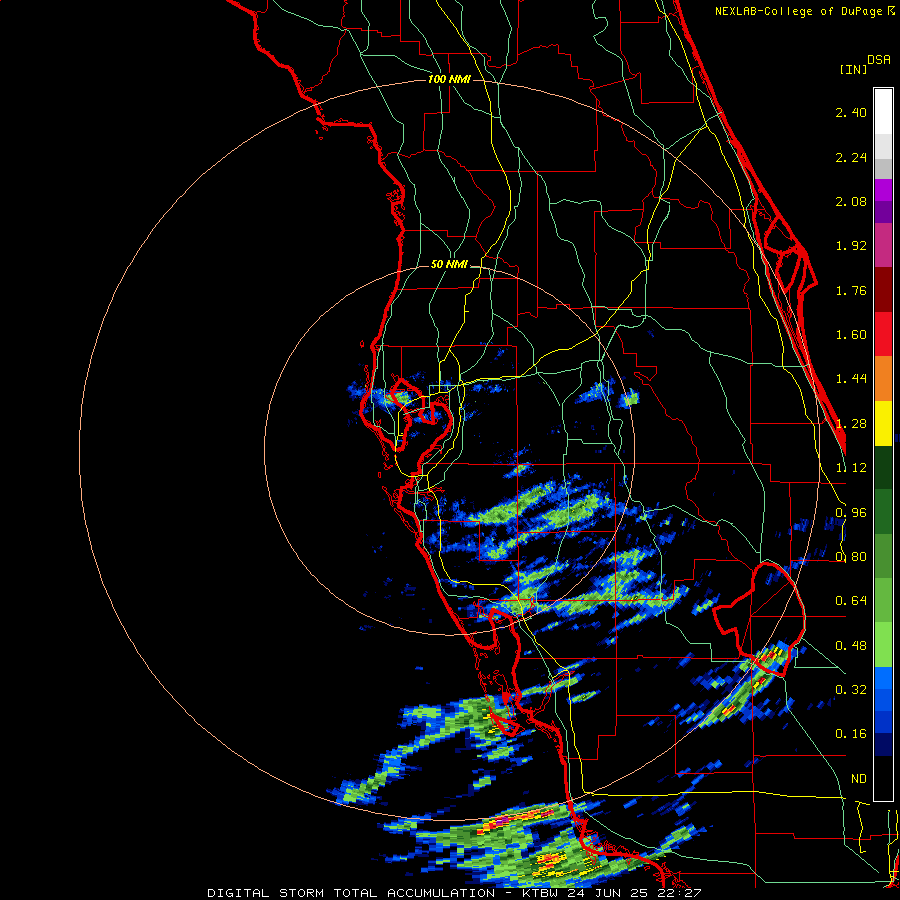This screenshot has width=900, height=900.
Task: Click the [IN] units label
Action: [853, 69]
